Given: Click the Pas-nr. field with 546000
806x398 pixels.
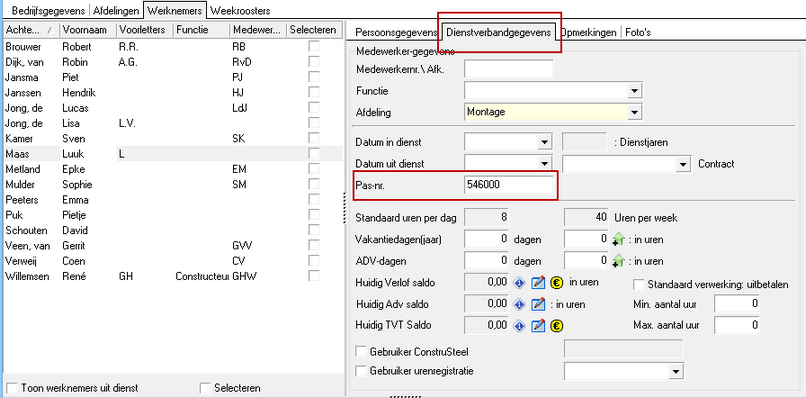Looking at the screenshot, I should [x=508, y=185].
